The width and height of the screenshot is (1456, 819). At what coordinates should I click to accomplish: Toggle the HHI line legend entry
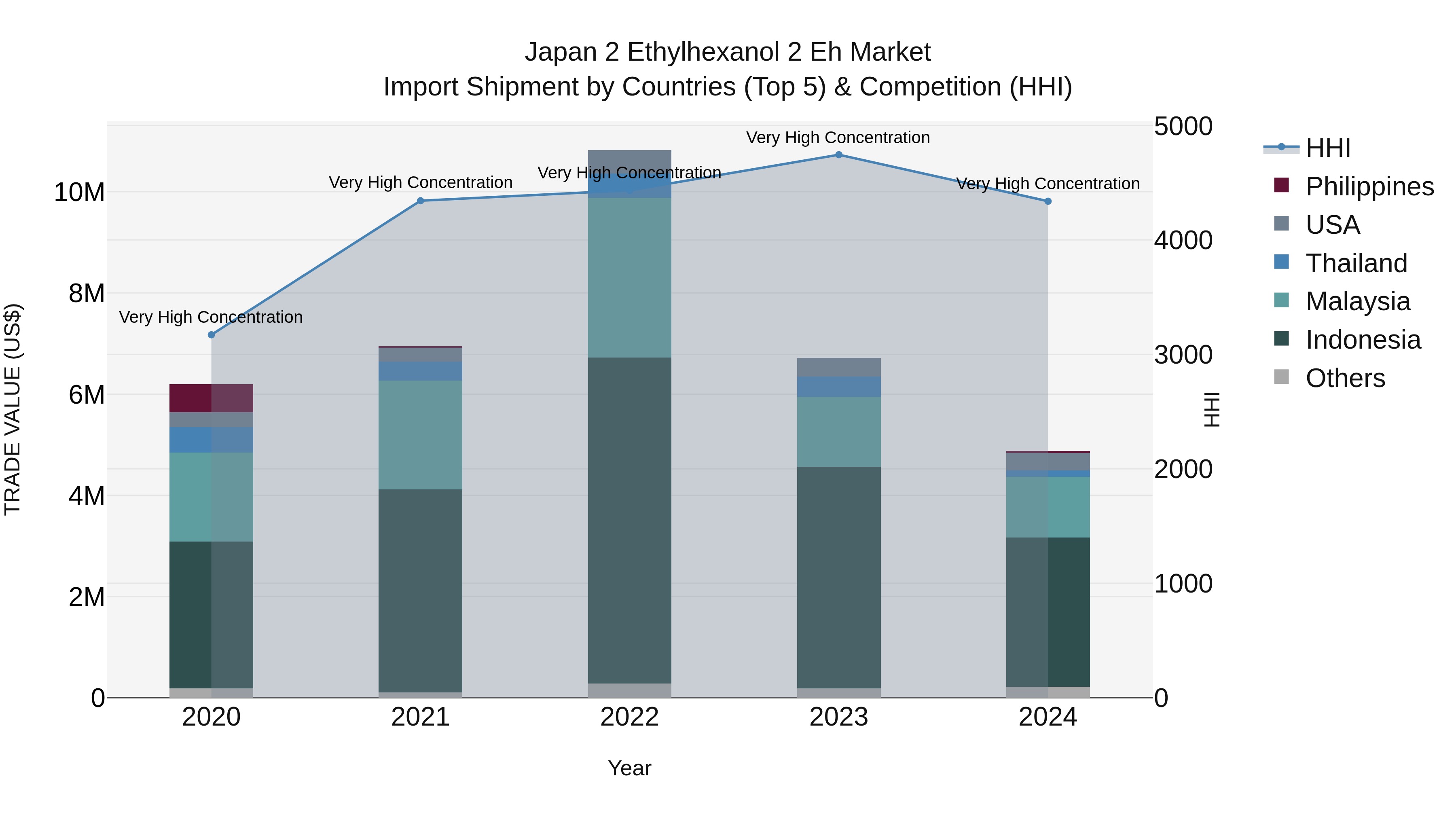[1328, 148]
